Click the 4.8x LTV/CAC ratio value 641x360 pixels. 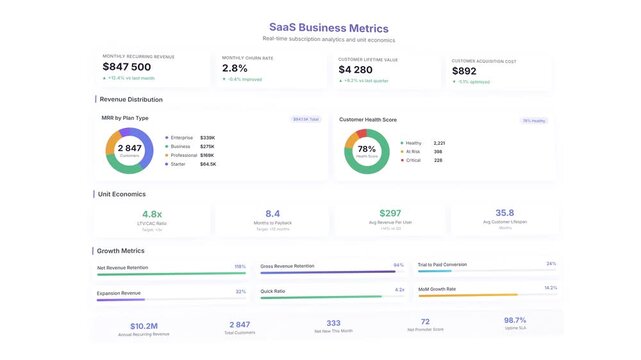click(x=152, y=214)
